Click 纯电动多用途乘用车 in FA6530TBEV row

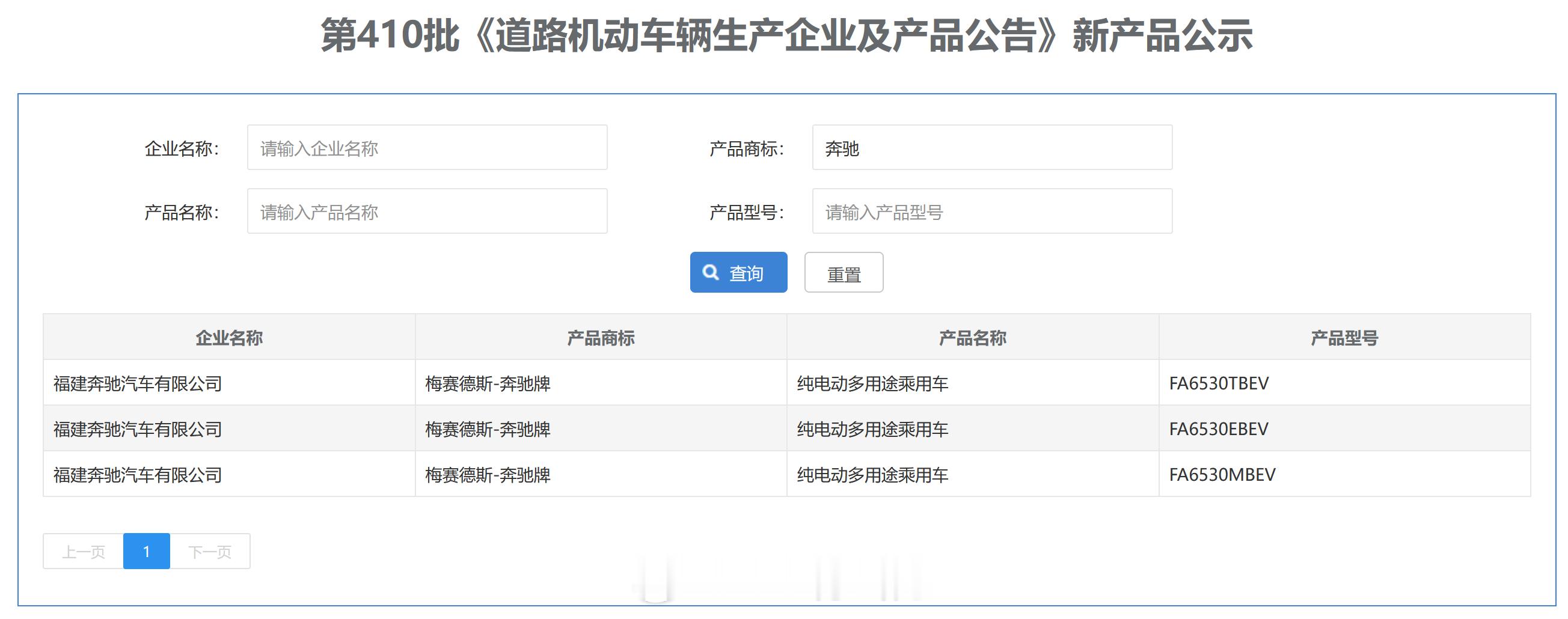873,383
